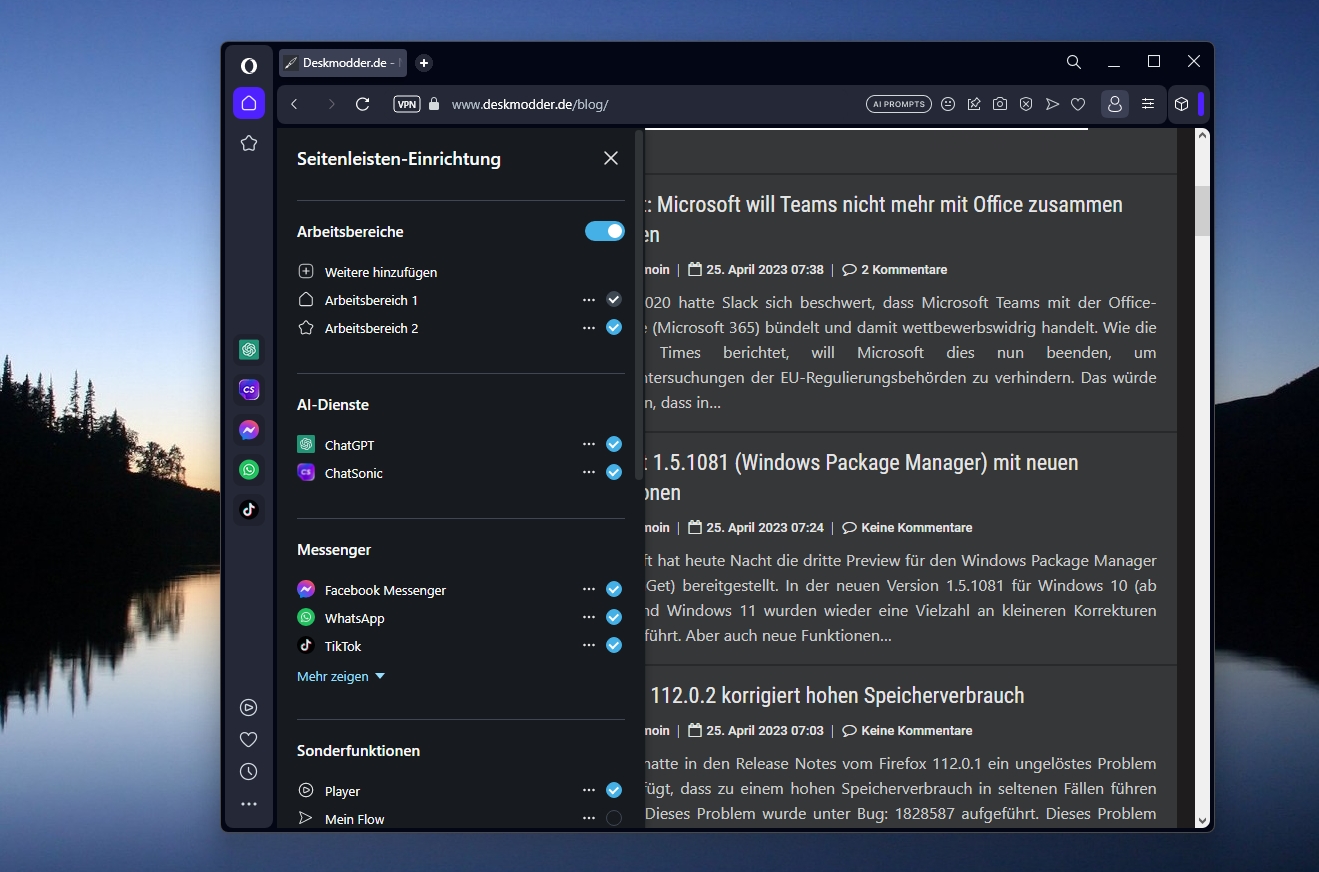Open the Teams article headline
The image size is (1319, 872).
[x=884, y=219]
